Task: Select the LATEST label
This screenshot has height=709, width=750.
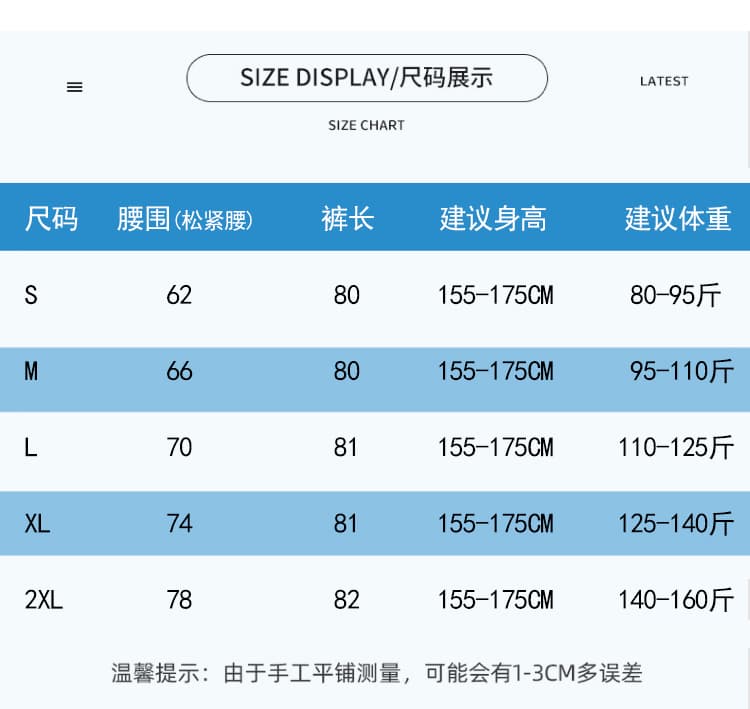Action: 664,81
